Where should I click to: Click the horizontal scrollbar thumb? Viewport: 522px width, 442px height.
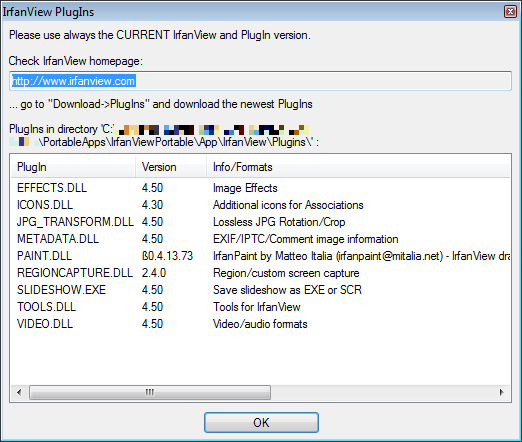point(150,392)
